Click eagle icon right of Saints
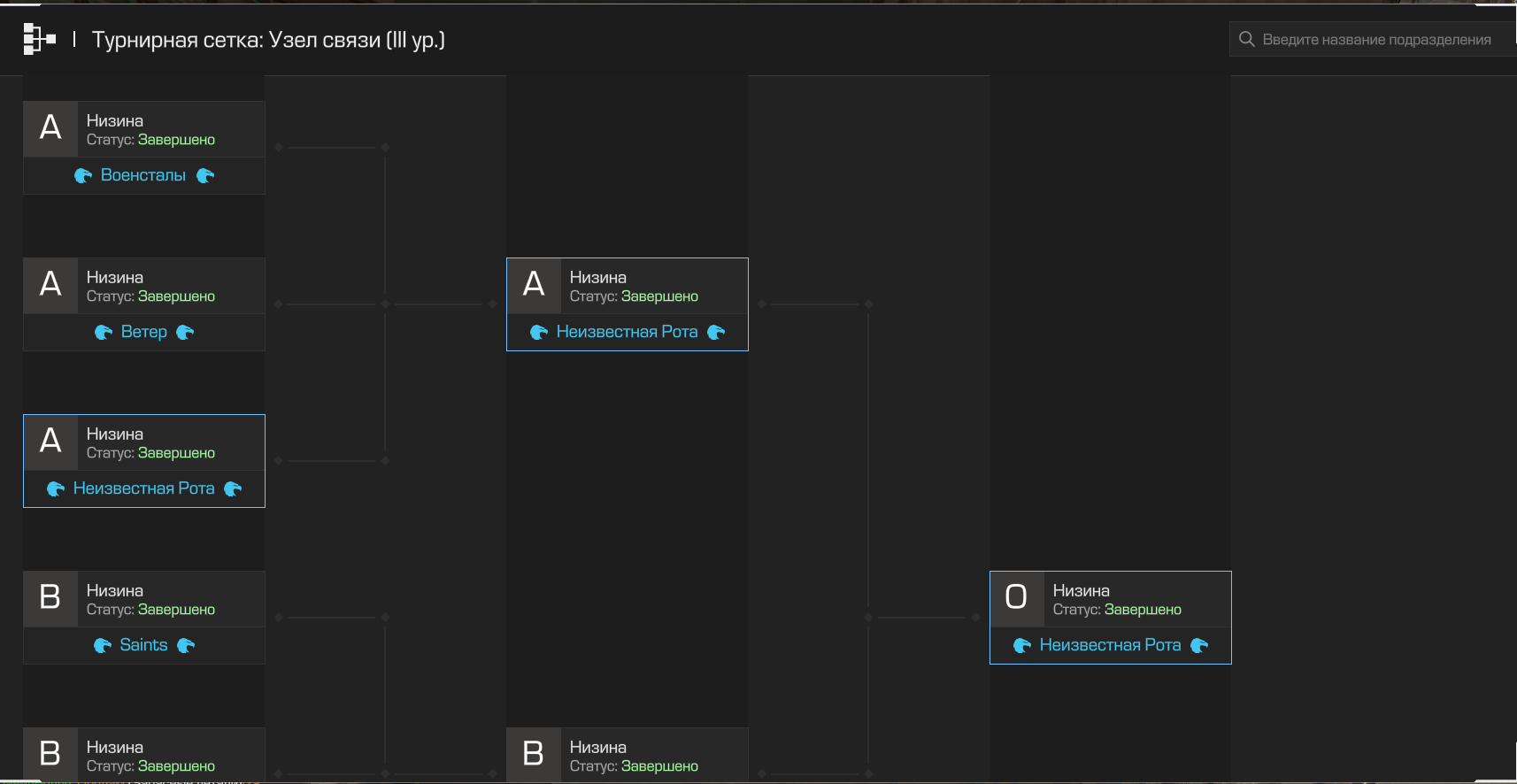Viewport: 1517px width, 784px height. pyautogui.click(x=186, y=646)
